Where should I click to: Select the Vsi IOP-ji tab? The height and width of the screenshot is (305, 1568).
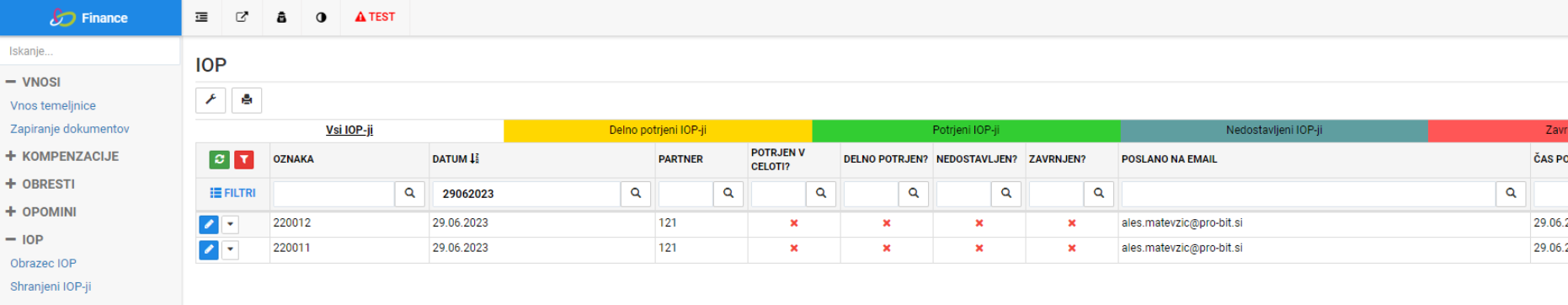click(x=349, y=130)
